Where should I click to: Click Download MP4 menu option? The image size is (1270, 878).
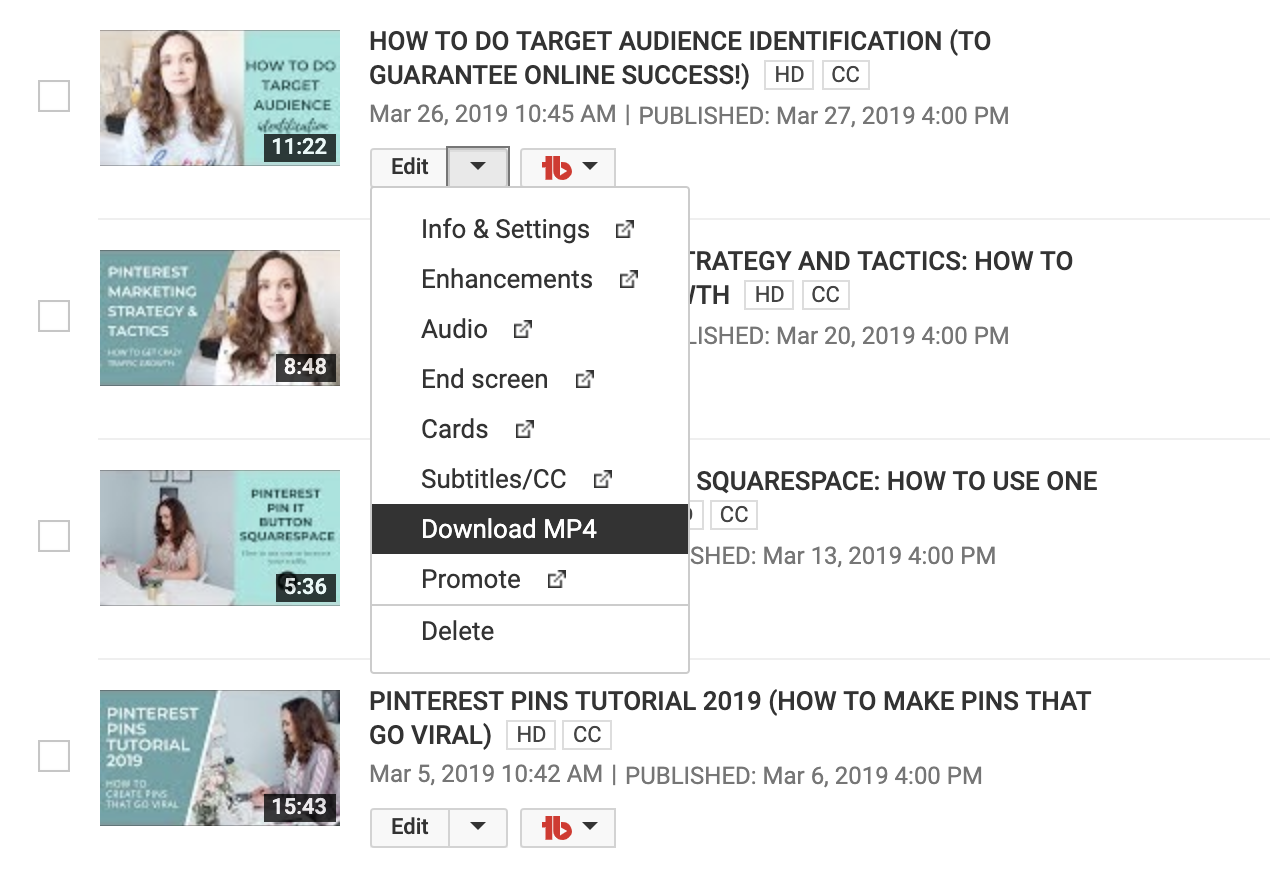(x=529, y=529)
